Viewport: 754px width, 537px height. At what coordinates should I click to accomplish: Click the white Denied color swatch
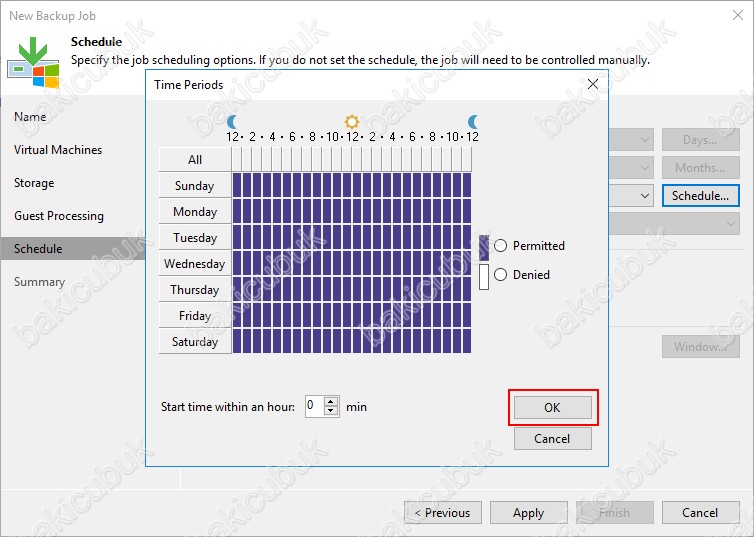coord(484,277)
